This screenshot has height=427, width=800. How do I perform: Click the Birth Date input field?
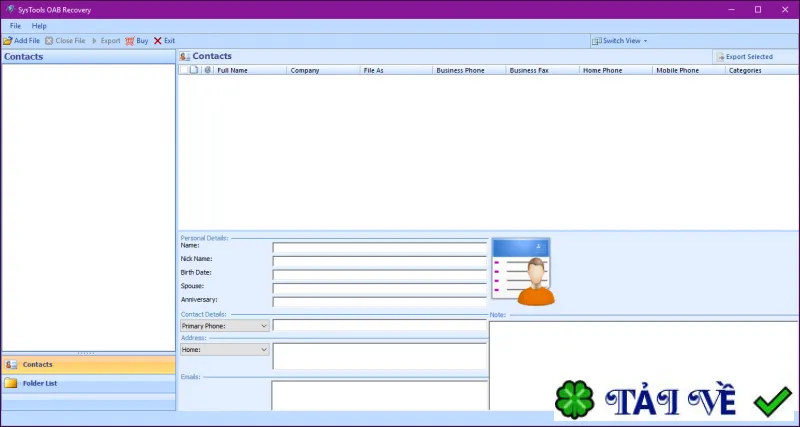pos(380,275)
